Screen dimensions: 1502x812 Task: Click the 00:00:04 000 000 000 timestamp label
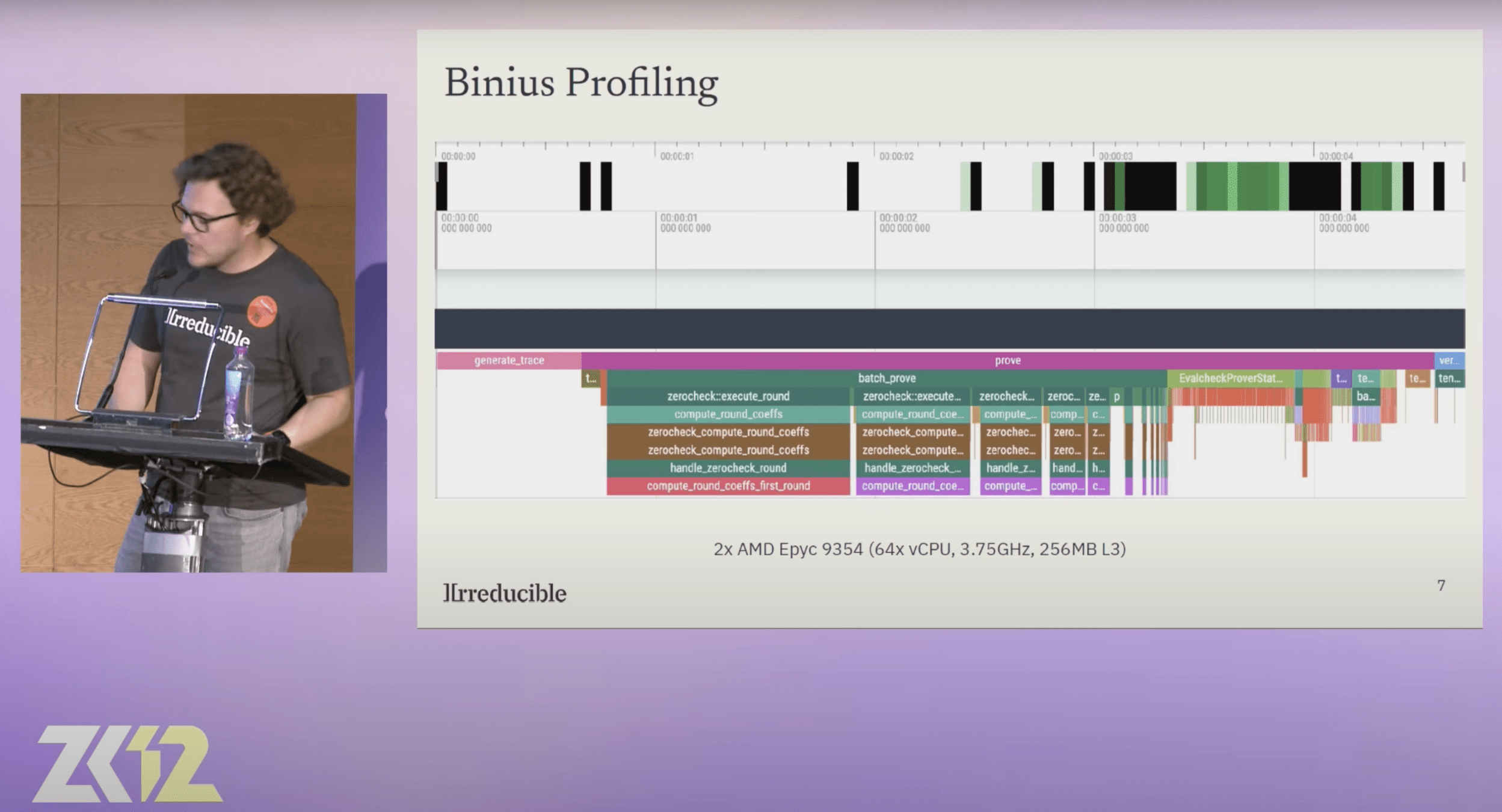[1343, 223]
